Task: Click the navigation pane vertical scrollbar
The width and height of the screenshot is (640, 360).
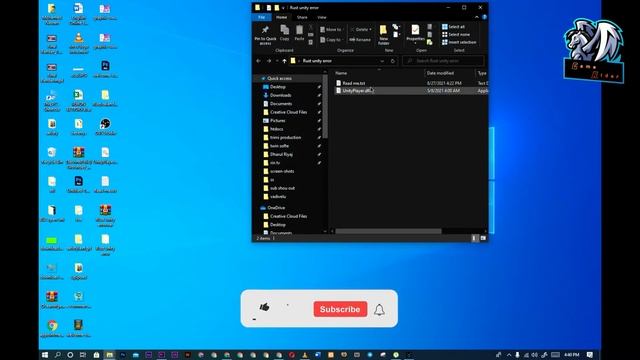Action: tap(325, 106)
